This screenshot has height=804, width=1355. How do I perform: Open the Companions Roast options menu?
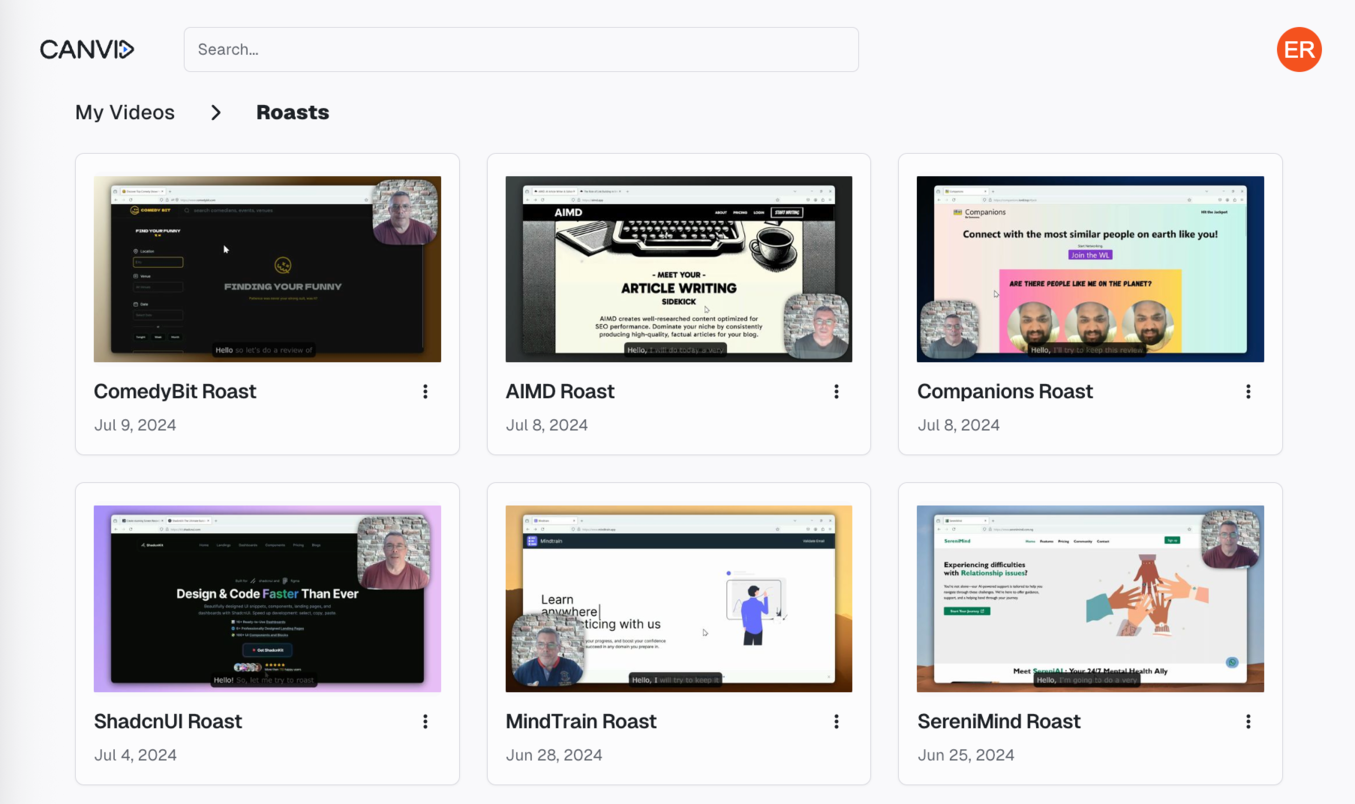point(1248,392)
